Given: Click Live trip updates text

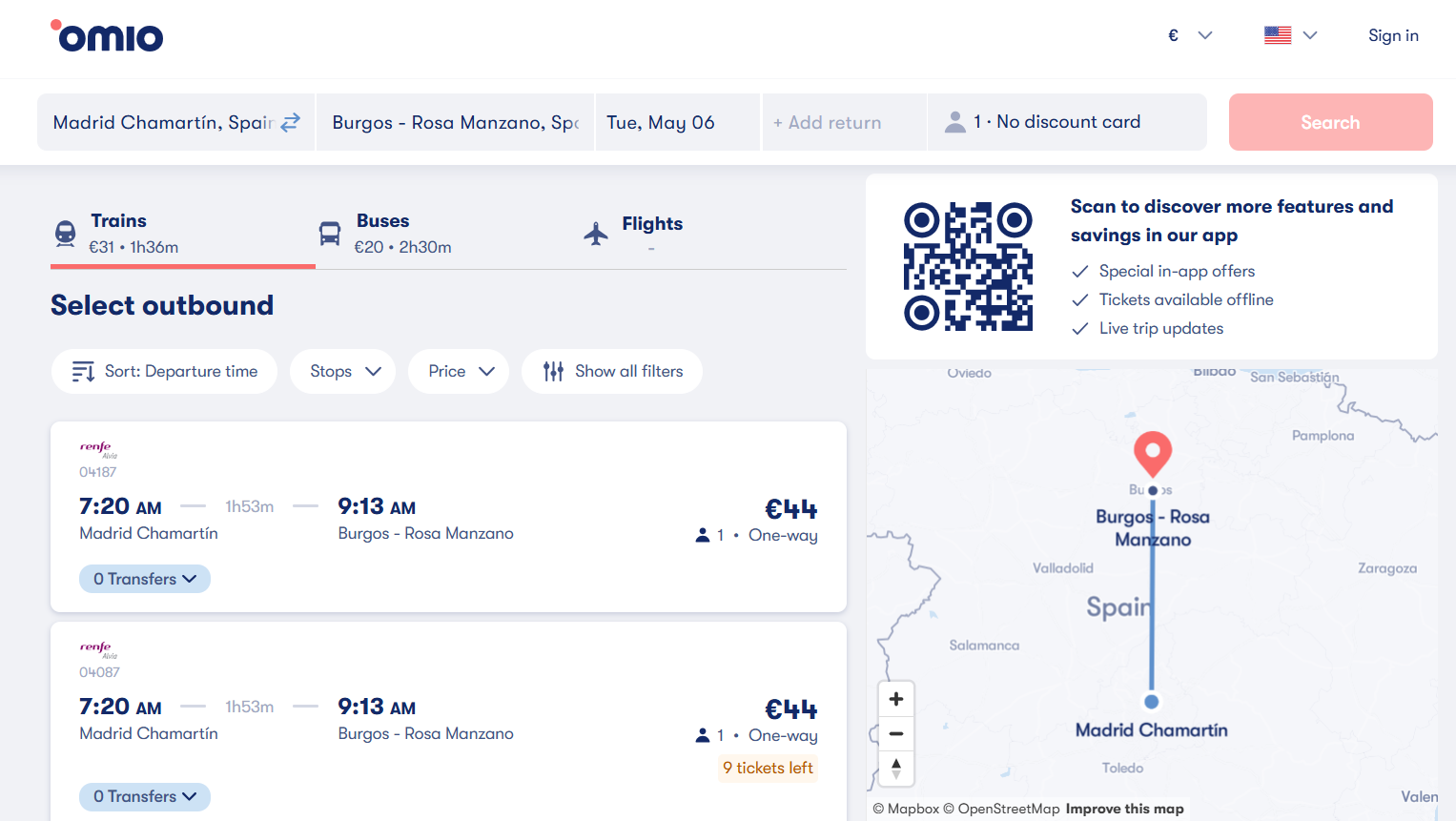Looking at the screenshot, I should point(1161,328).
